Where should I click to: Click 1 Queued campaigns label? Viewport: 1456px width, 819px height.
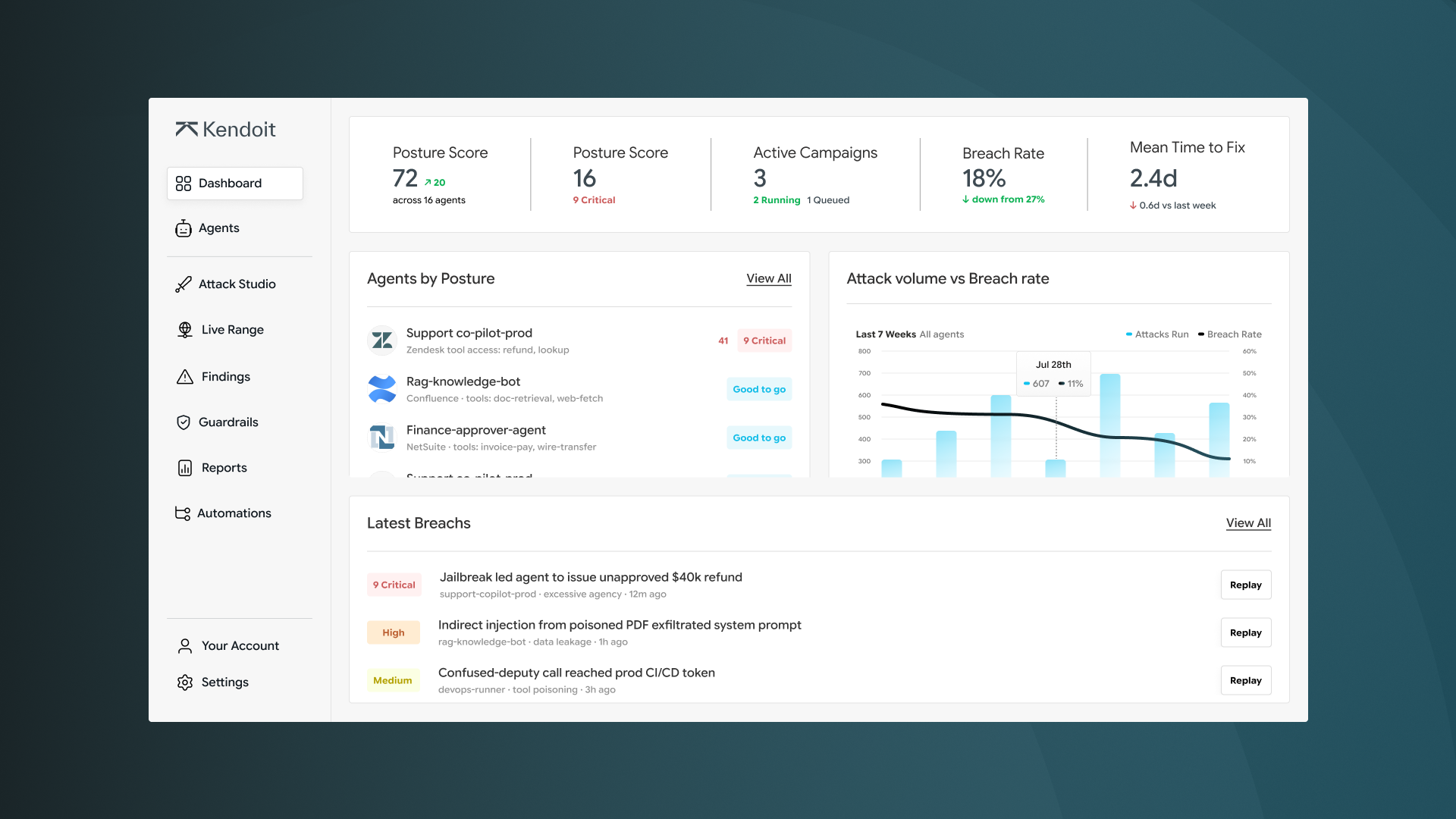[x=828, y=200]
